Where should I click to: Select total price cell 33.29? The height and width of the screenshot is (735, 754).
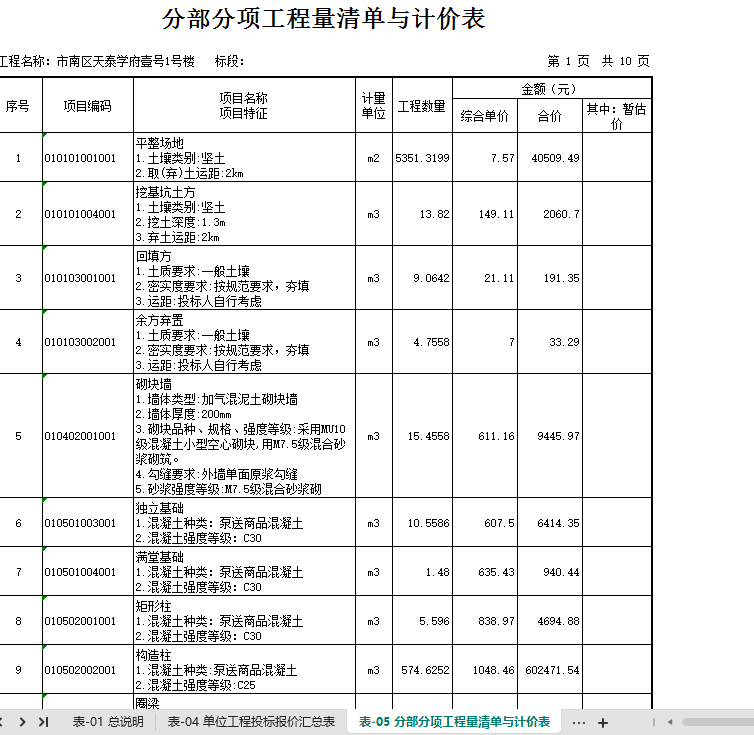(550, 342)
